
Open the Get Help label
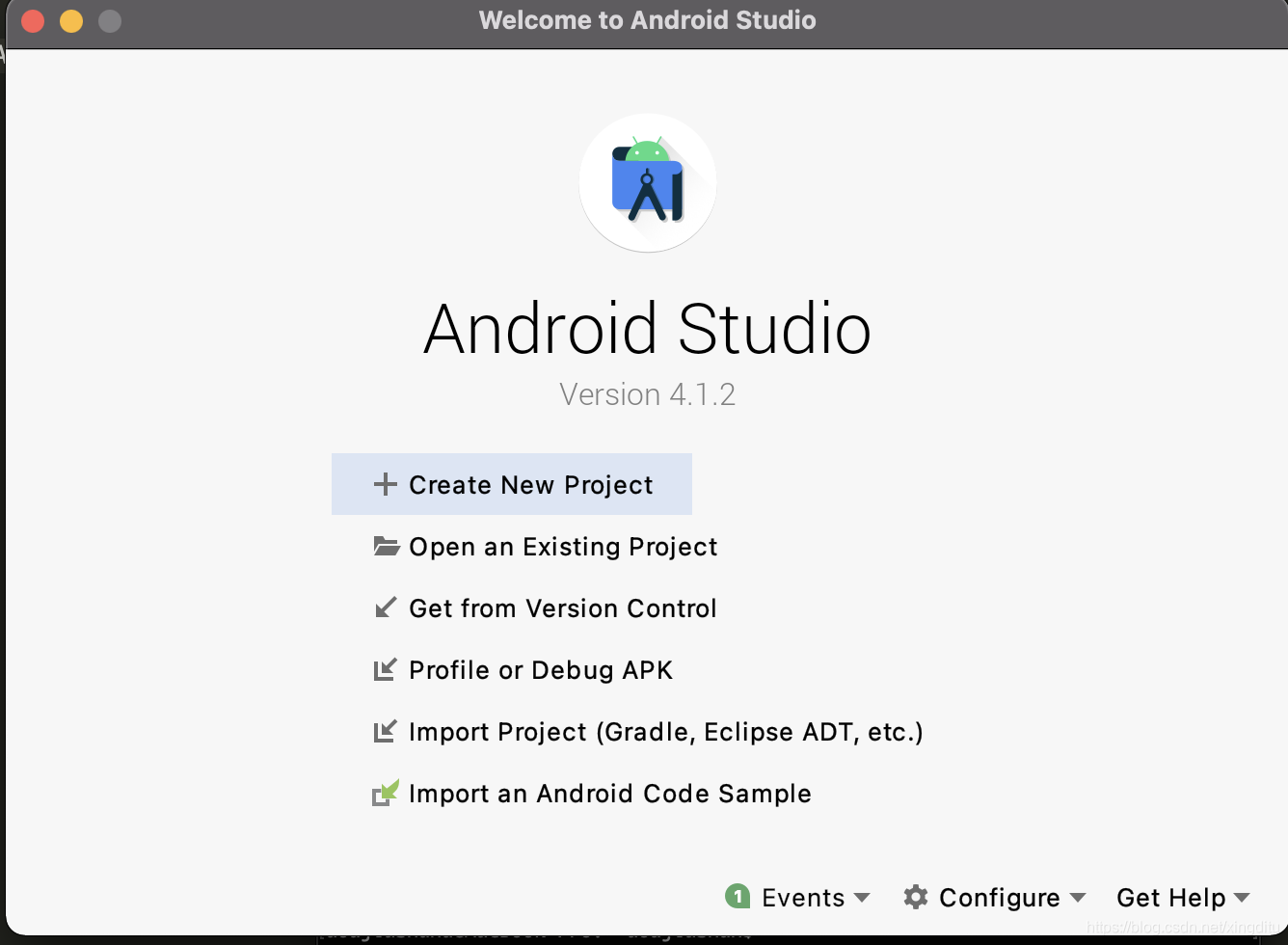(x=1170, y=898)
